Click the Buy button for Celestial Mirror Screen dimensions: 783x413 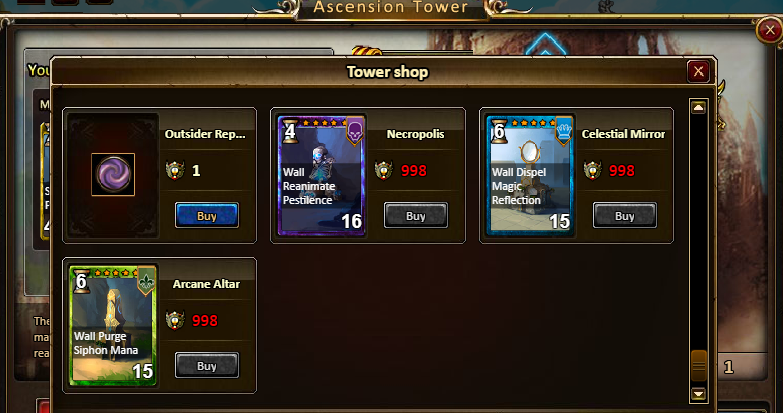click(x=625, y=215)
